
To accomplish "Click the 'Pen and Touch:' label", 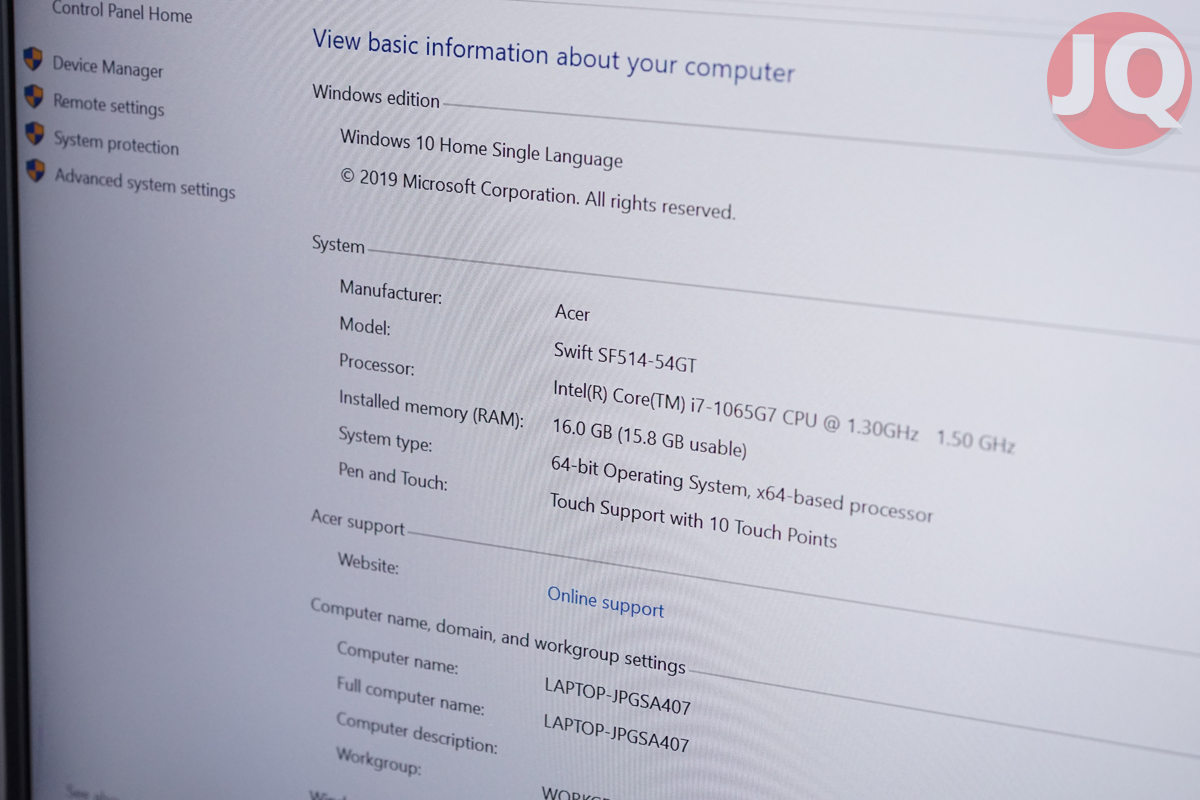I will [x=392, y=476].
